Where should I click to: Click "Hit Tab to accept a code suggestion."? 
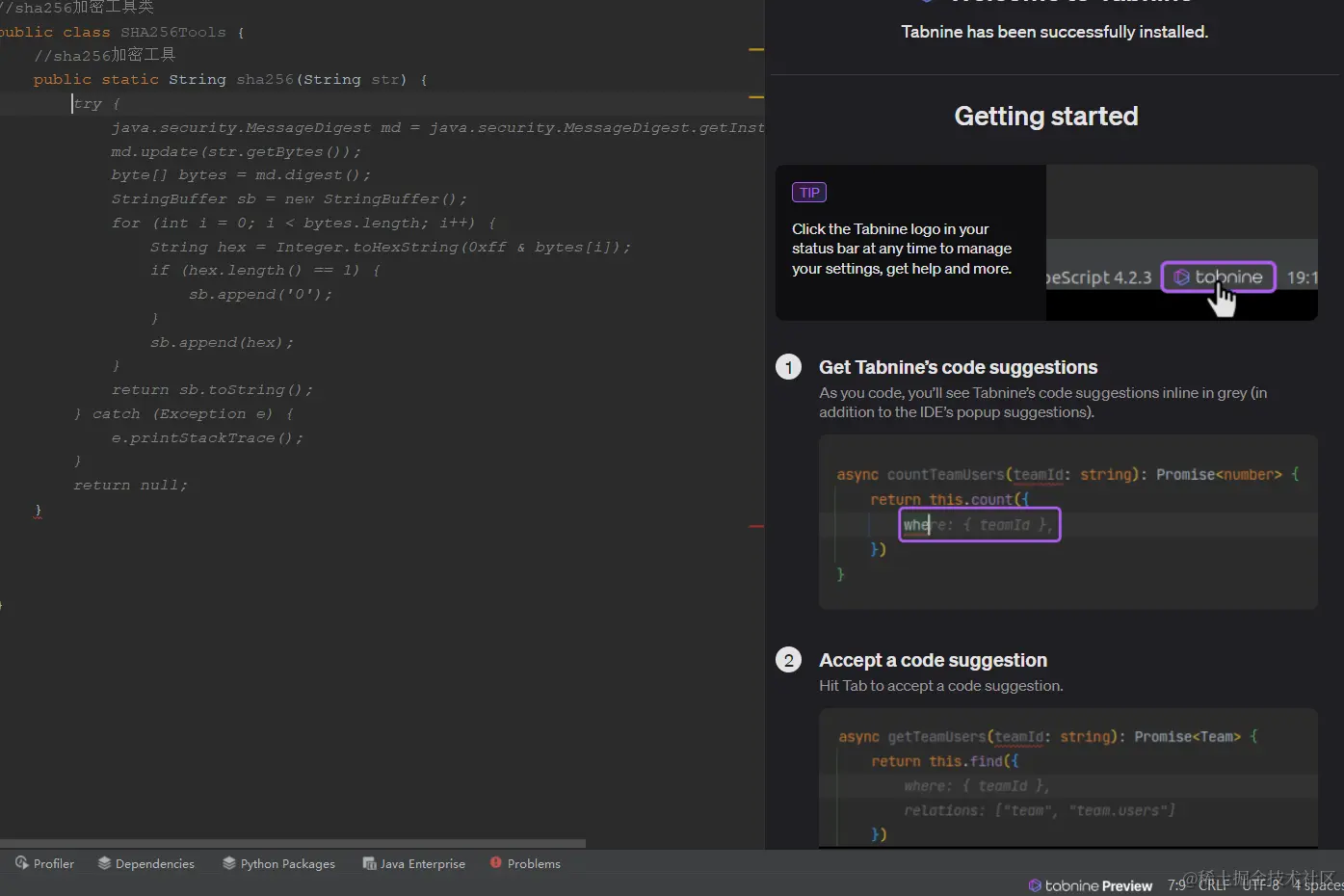[x=941, y=686]
